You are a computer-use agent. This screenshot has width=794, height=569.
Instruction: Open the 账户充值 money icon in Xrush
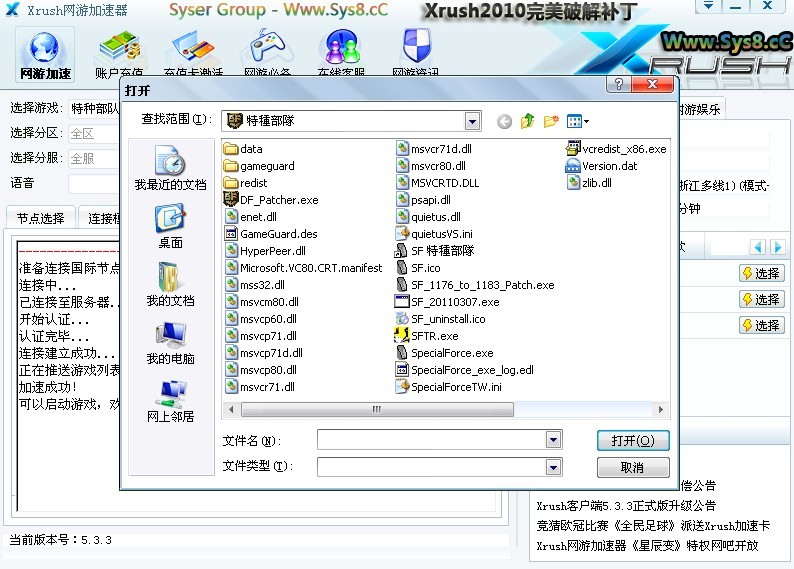point(119,53)
